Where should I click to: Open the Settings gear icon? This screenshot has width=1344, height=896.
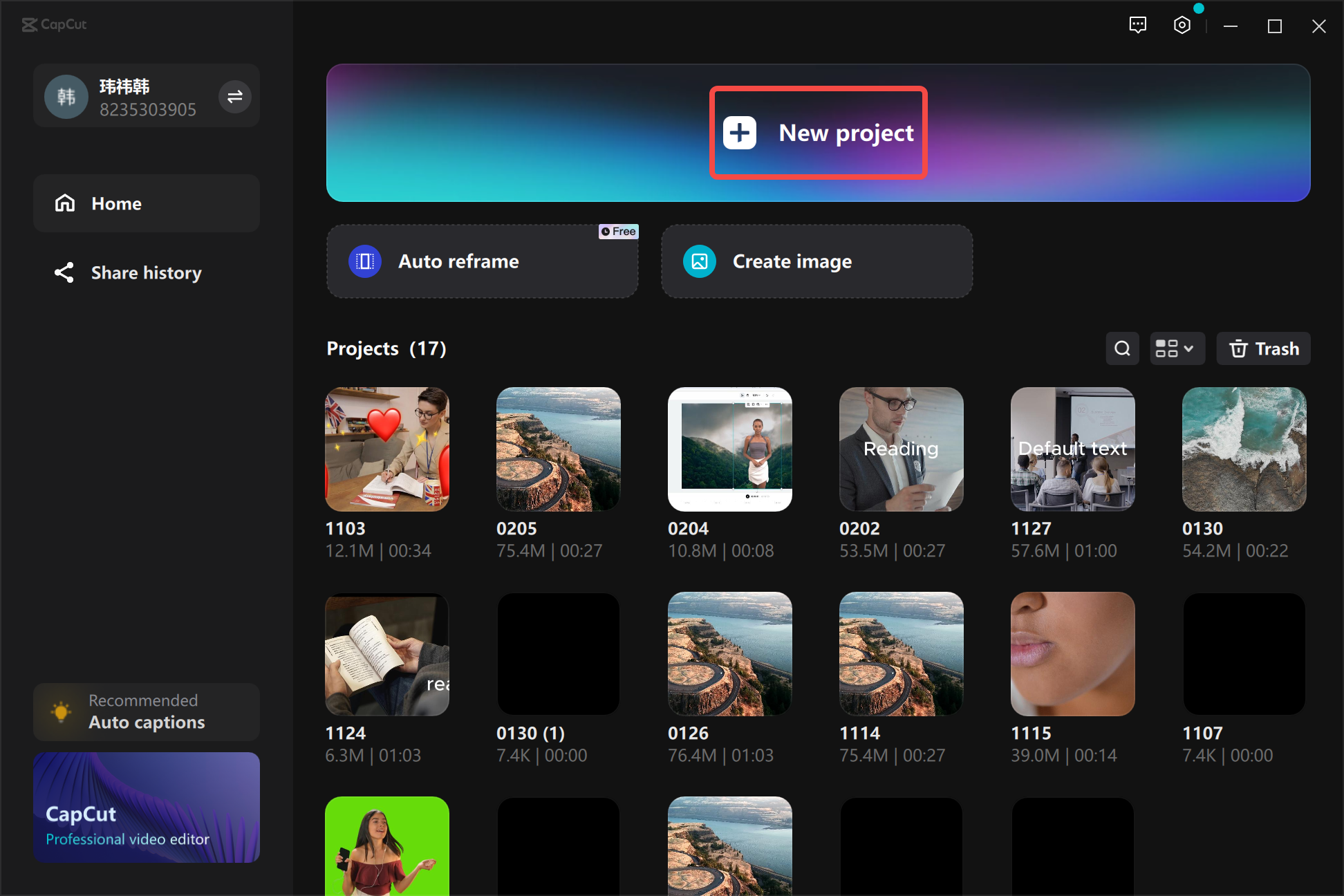pos(1182,25)
